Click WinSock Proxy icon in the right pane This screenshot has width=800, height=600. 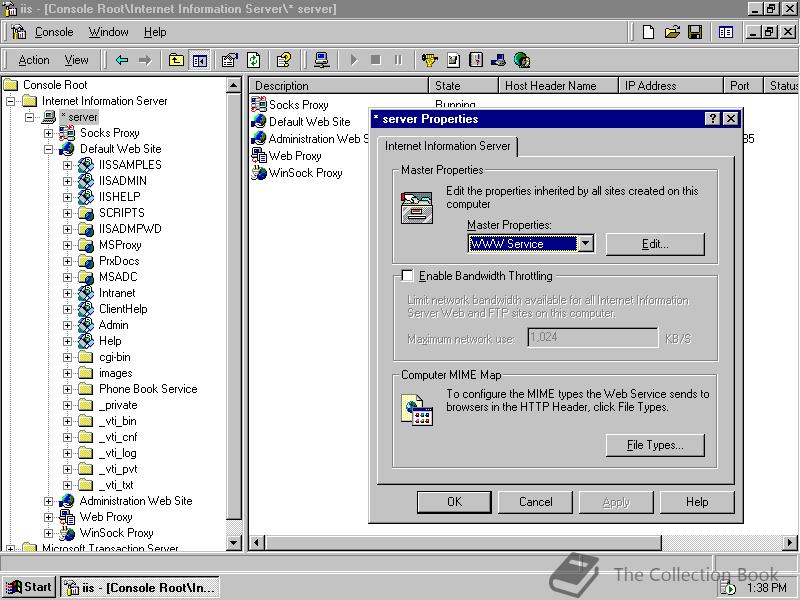tap(259, 172)
